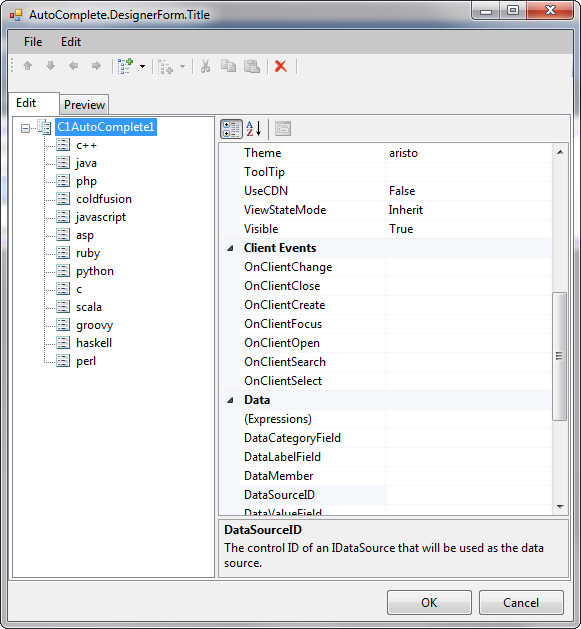The height and width of the screenshot is (629, 581).
Task: Switch property grid to Alphabetical sorting
Action: [254, 129]
